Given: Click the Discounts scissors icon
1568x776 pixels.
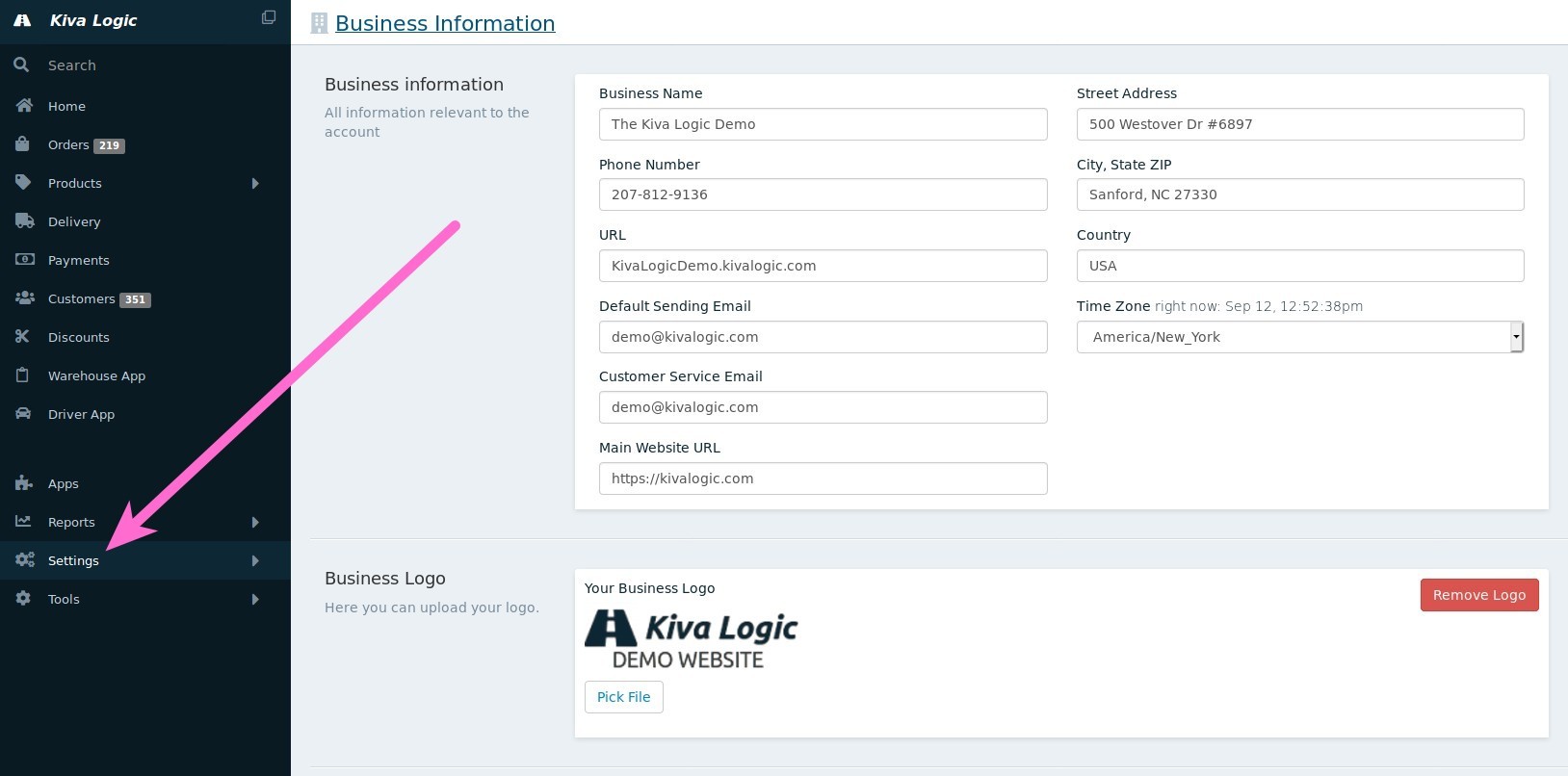Looking at the screenshot, I should (23, 337).
